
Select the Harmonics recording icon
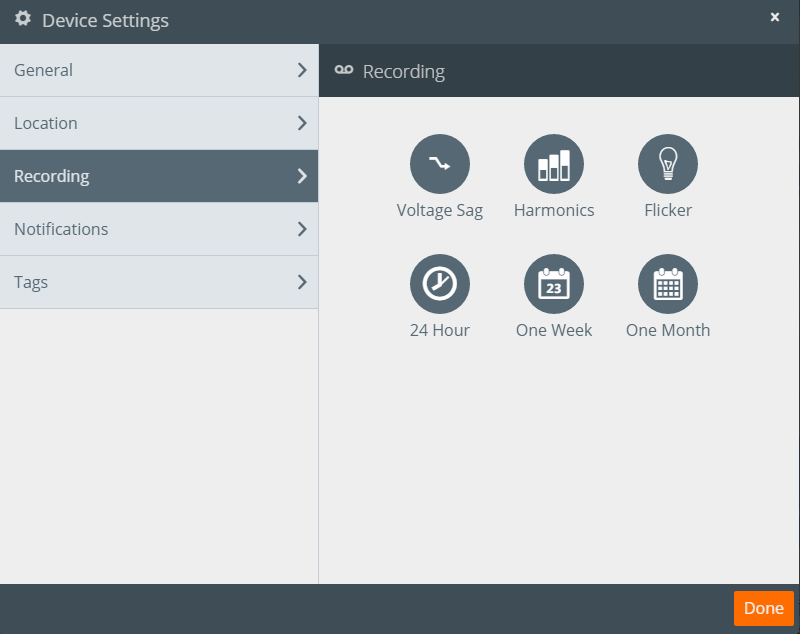[x=554, y=163]
